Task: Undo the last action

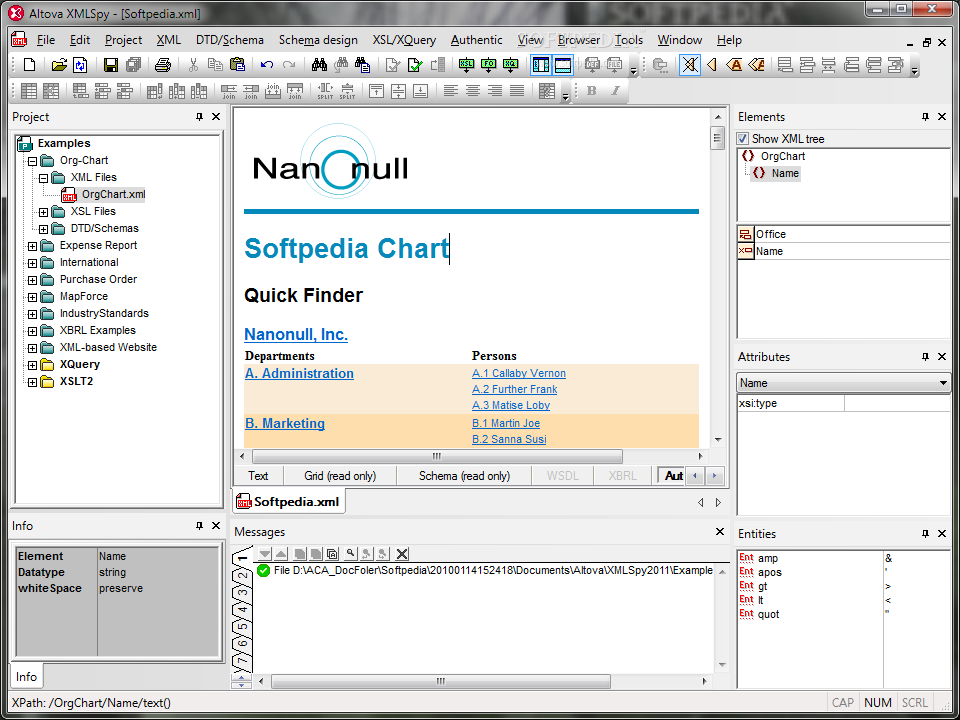Action: (267, 65)
